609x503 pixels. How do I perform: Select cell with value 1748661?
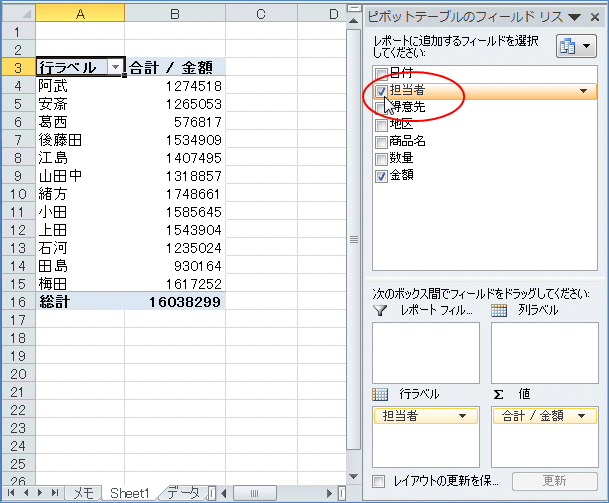click(x=175, y=194)
